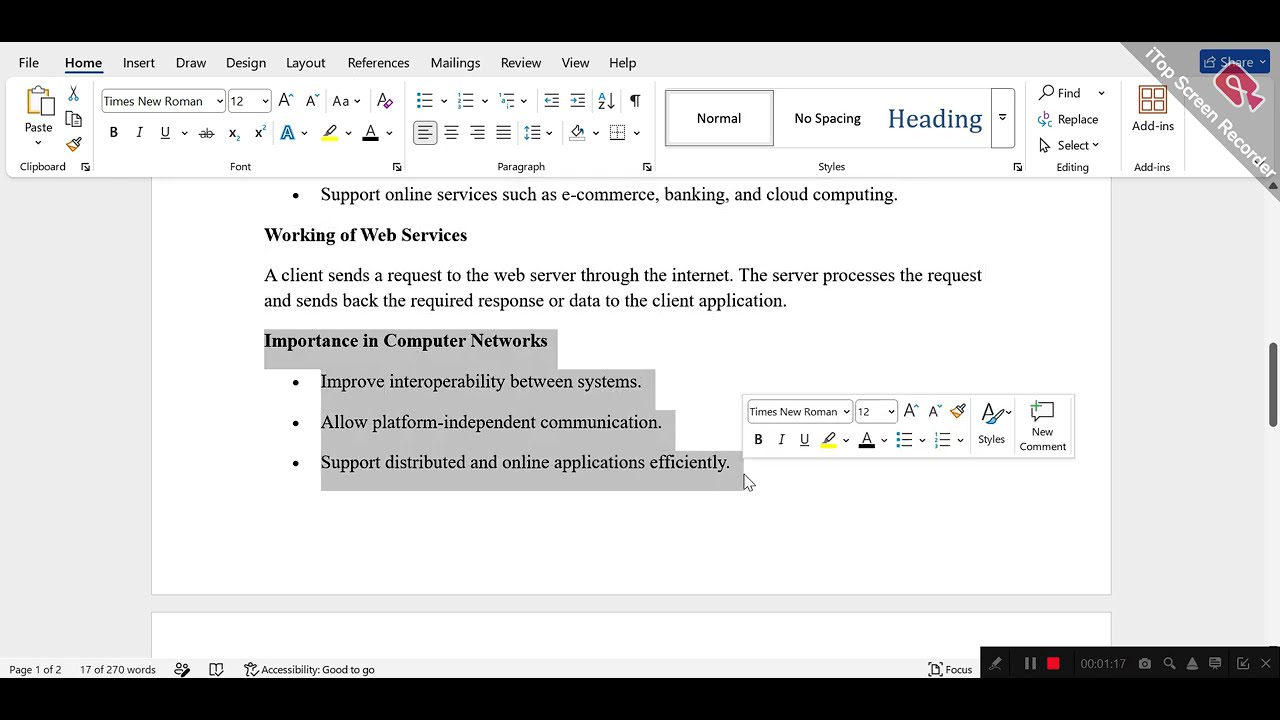Go to the References tab
The width and height of the screenshot is (1280, 720).
(378, 62)
